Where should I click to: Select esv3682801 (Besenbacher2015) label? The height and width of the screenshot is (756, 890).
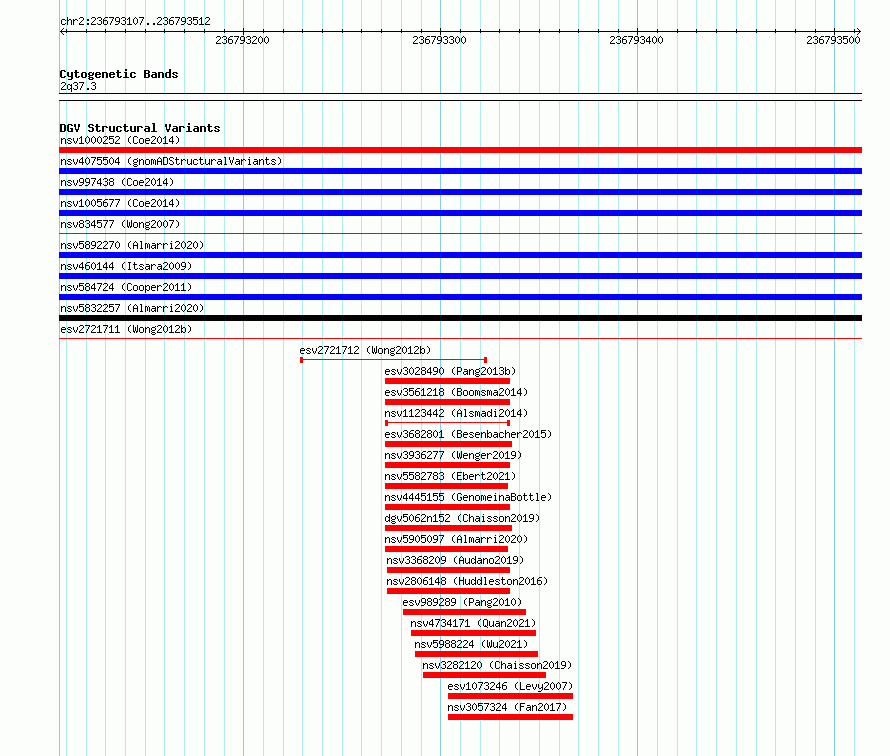[468, 434]
